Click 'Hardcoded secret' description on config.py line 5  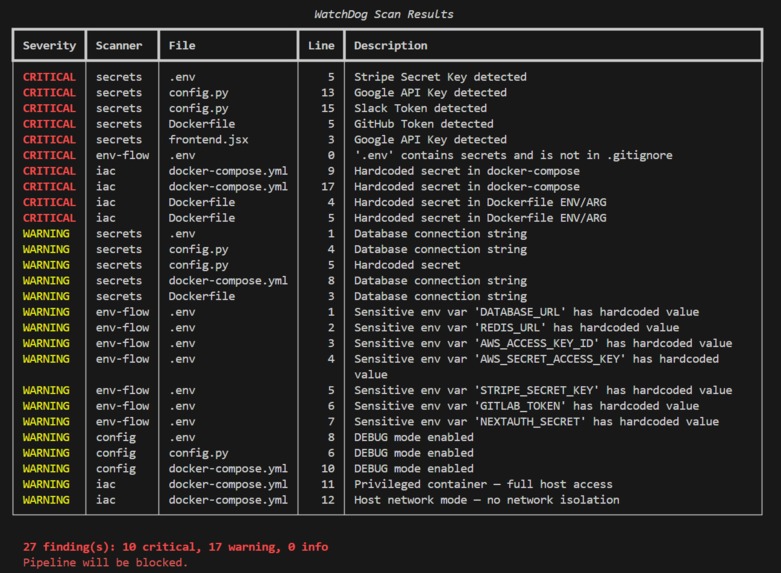click(407, 265)
